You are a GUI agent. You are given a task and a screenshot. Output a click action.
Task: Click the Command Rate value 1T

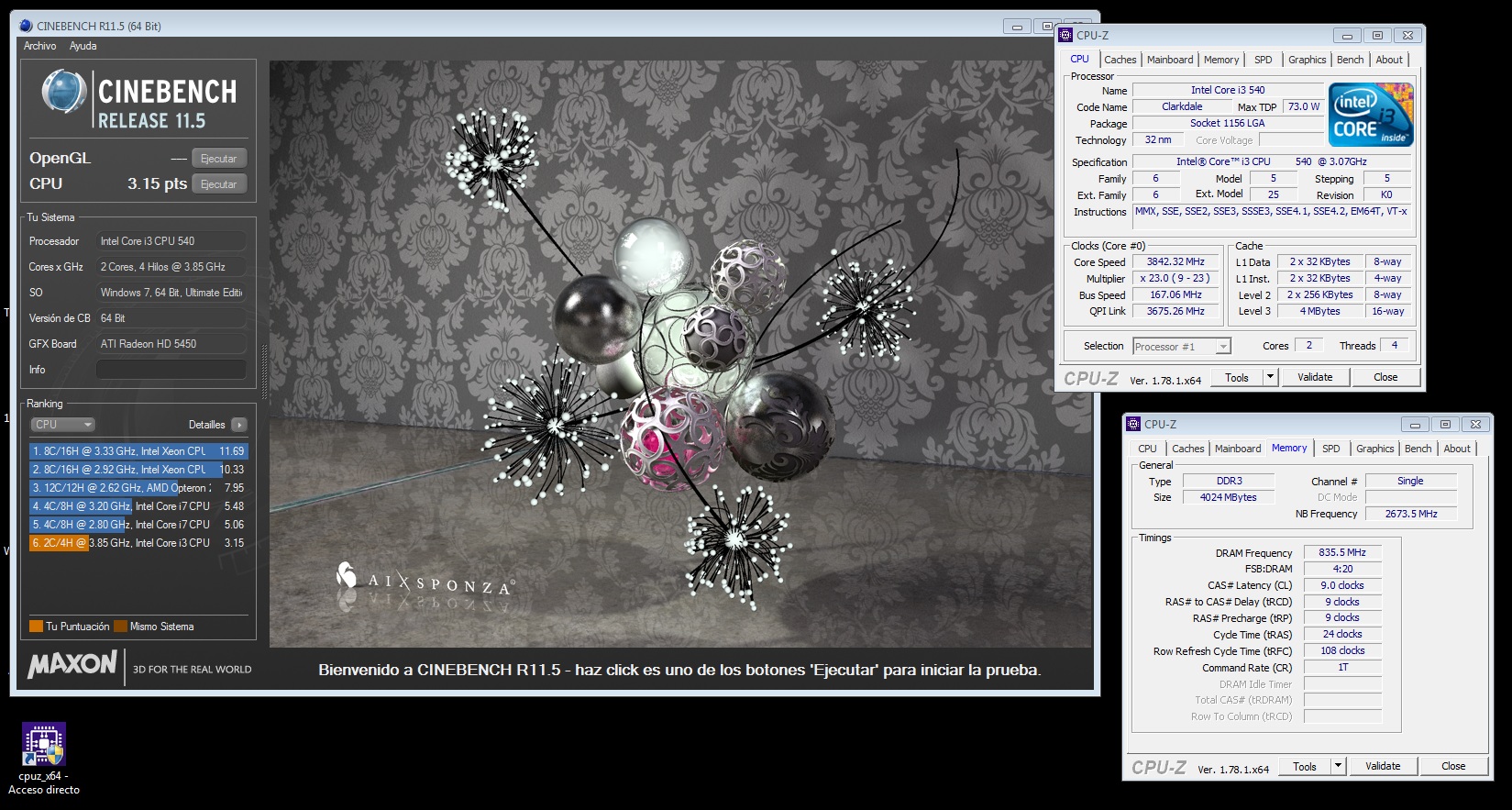click(1342, 668)
